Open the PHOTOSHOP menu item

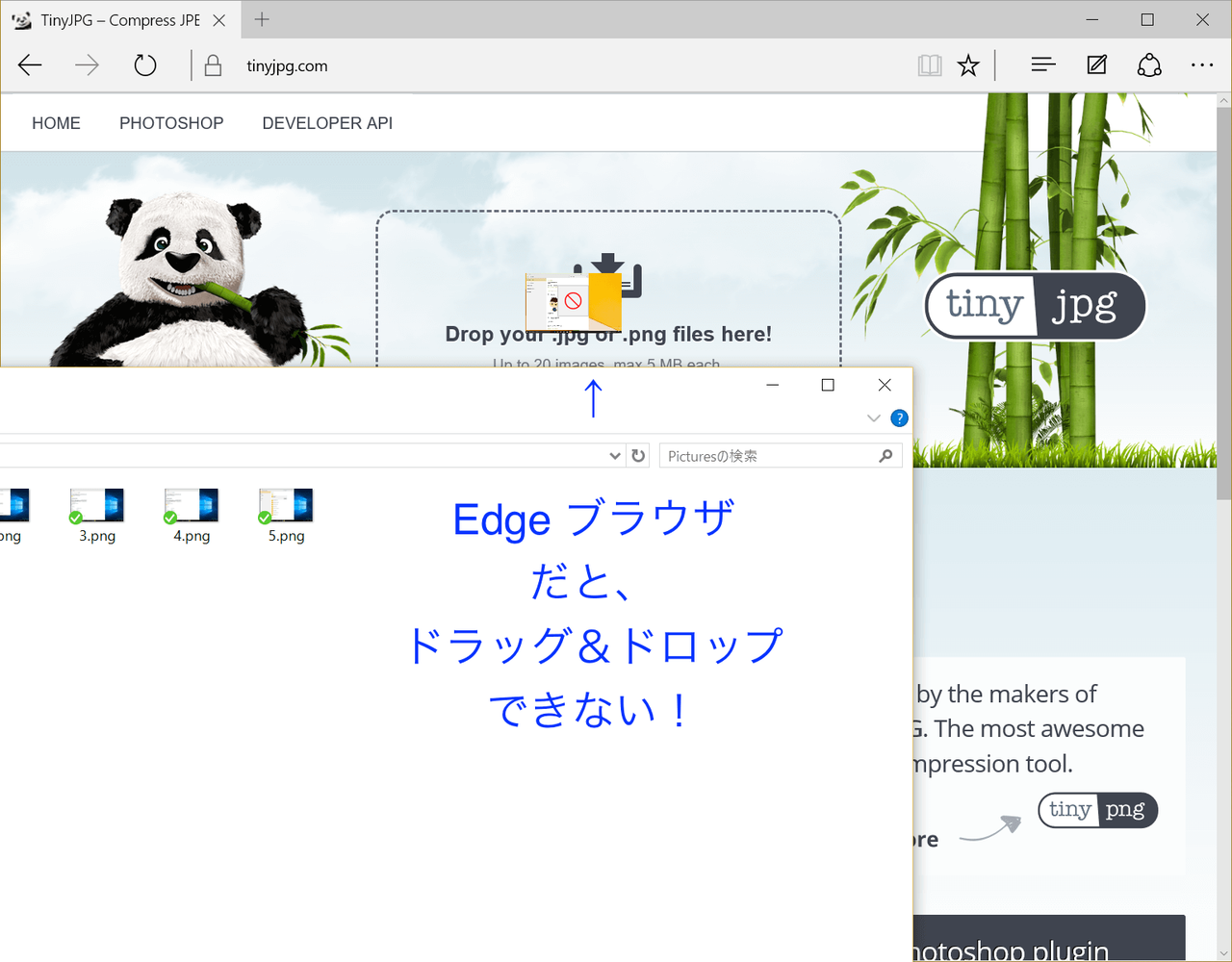(x=171, y=123)
